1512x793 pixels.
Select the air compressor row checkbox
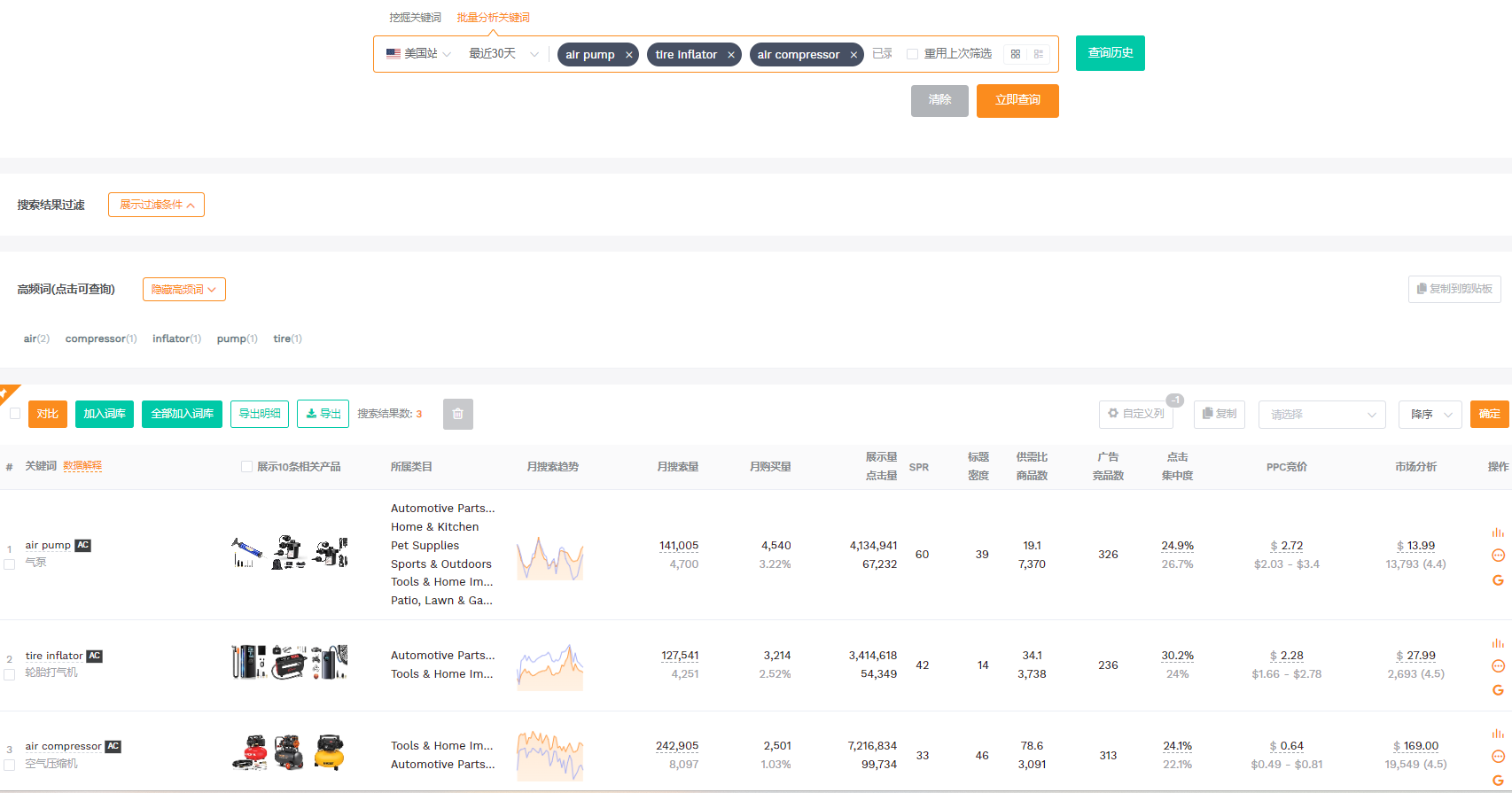pyautogui.click(x=10, y=765)
